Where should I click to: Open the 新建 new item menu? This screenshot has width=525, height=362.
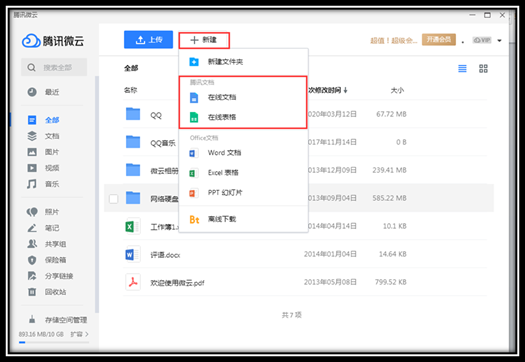click(x=204, y=40)
